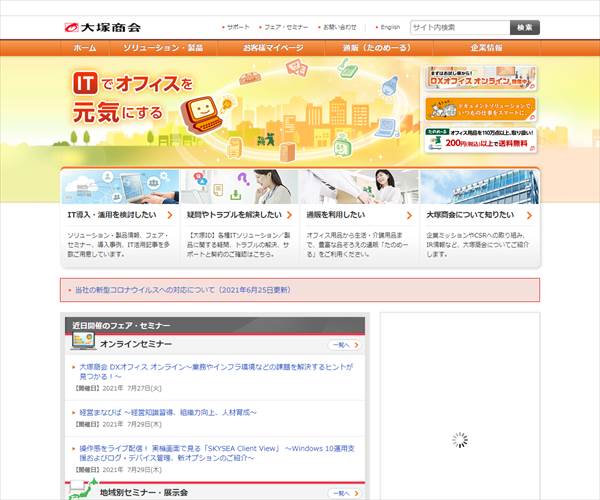The height and width of the screenshot is (500, 600).
Task: Open 通販を利用したい heading
Action: [x=336, y=215]
